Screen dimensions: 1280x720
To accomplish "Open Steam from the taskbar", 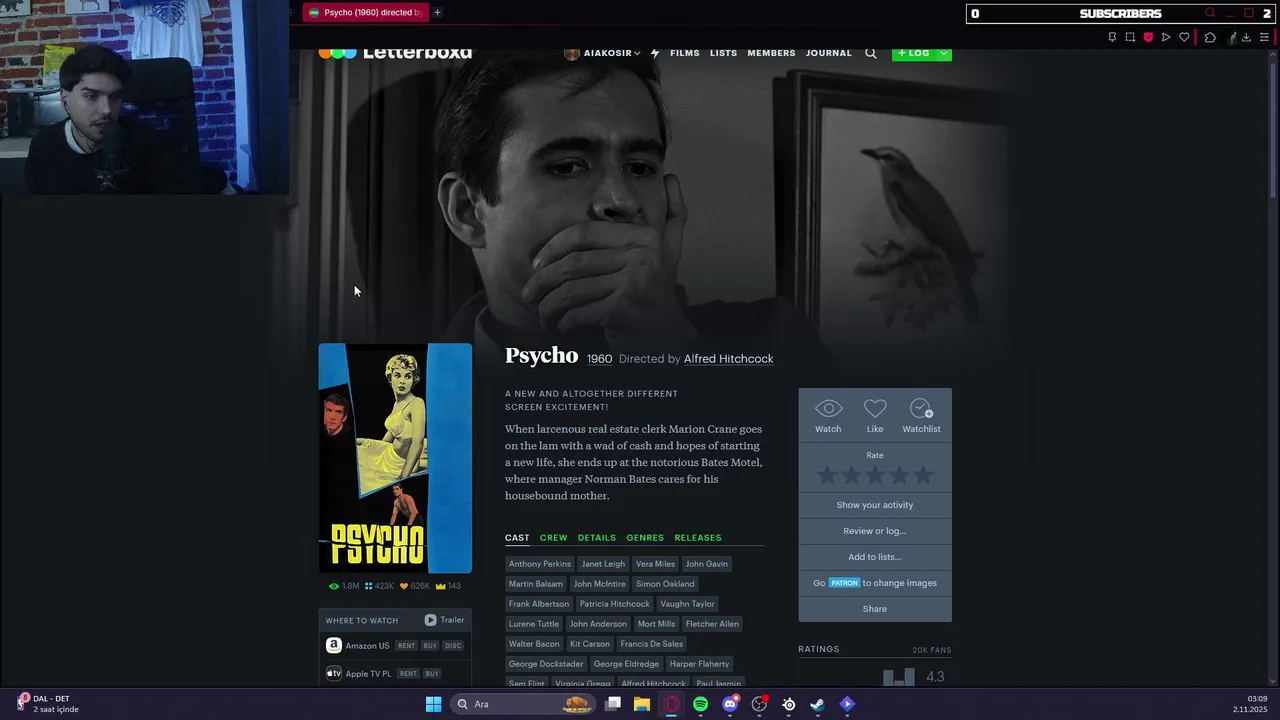I will click(817, 704).
